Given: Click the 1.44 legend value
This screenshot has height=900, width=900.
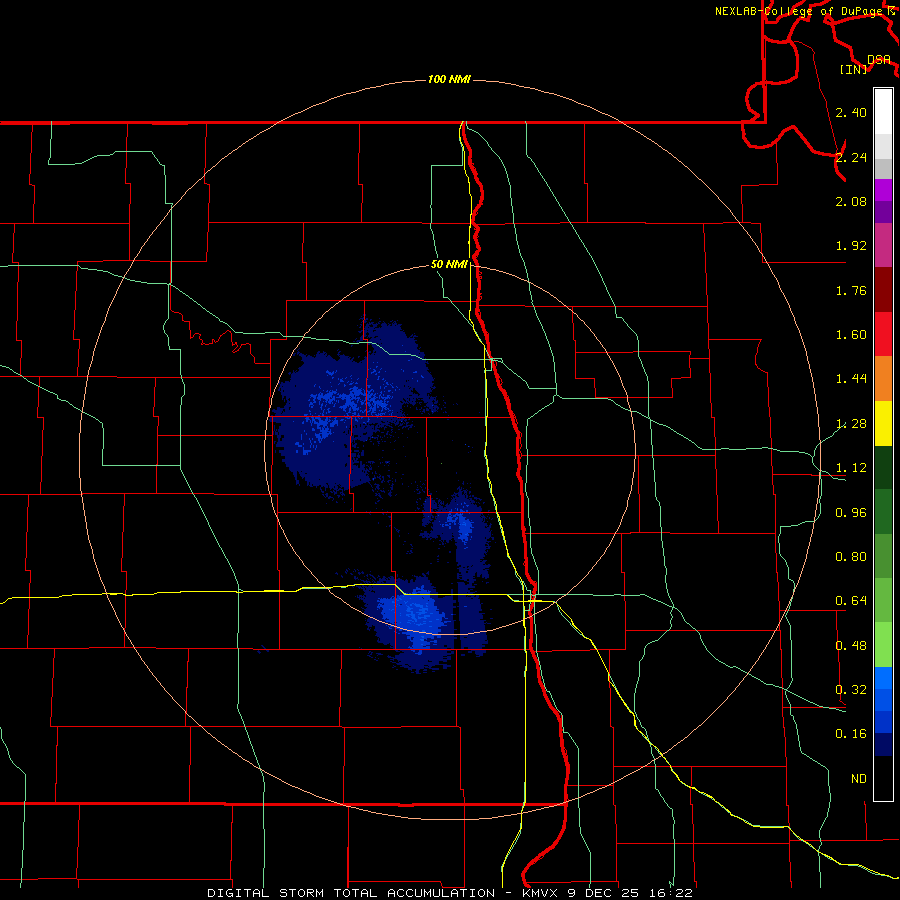Looking at the screenshot, I should (851, 379).
